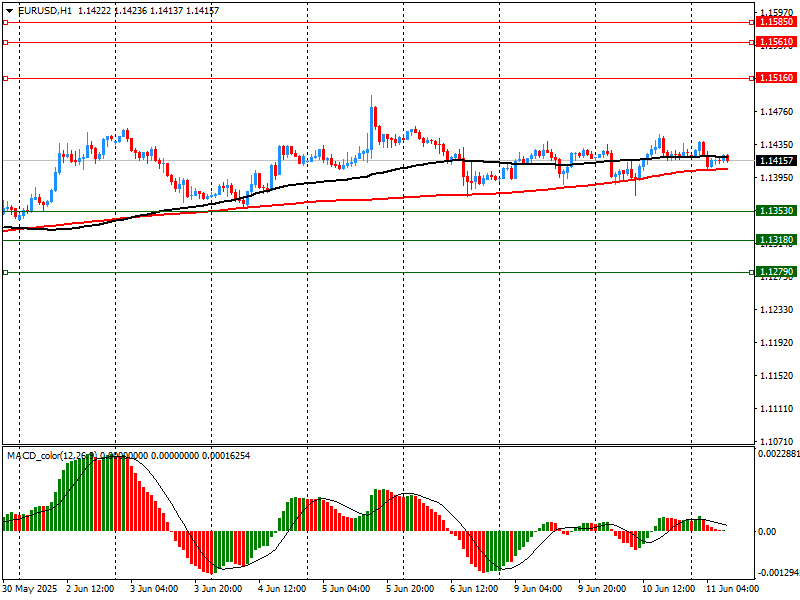Click the dropdown triangle beside EURUSD,H1

click(x=9, y=10)
